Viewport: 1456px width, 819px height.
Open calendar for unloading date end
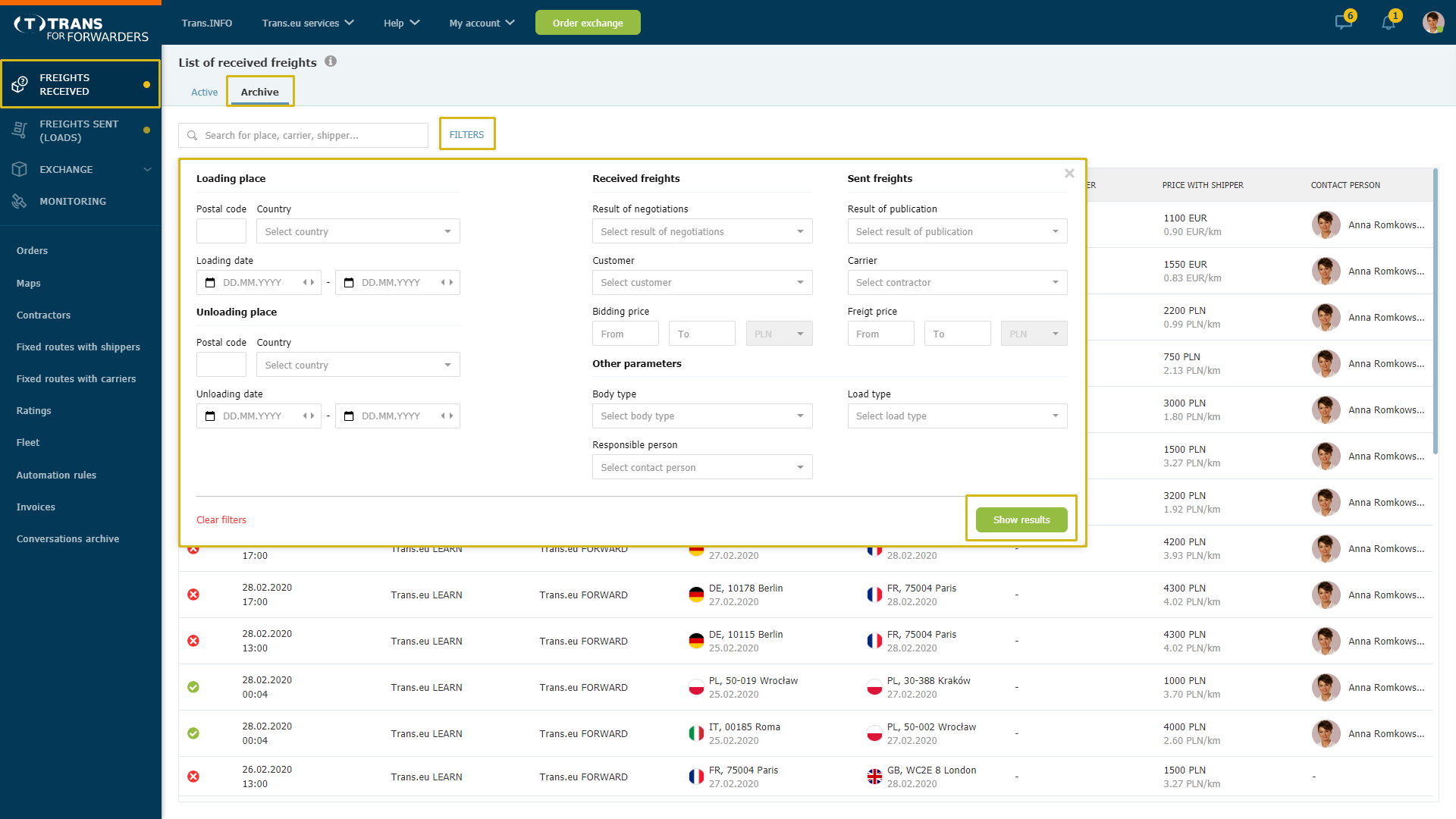(x=349, y=416)
